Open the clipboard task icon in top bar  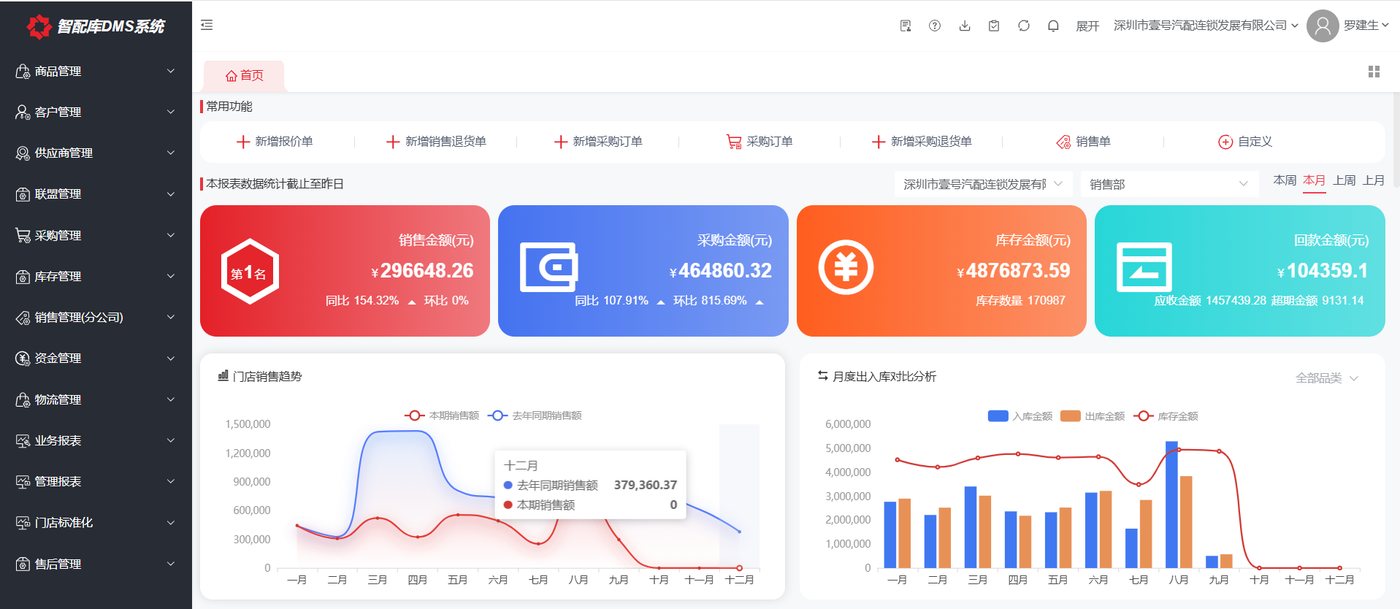tap(994, 26)
